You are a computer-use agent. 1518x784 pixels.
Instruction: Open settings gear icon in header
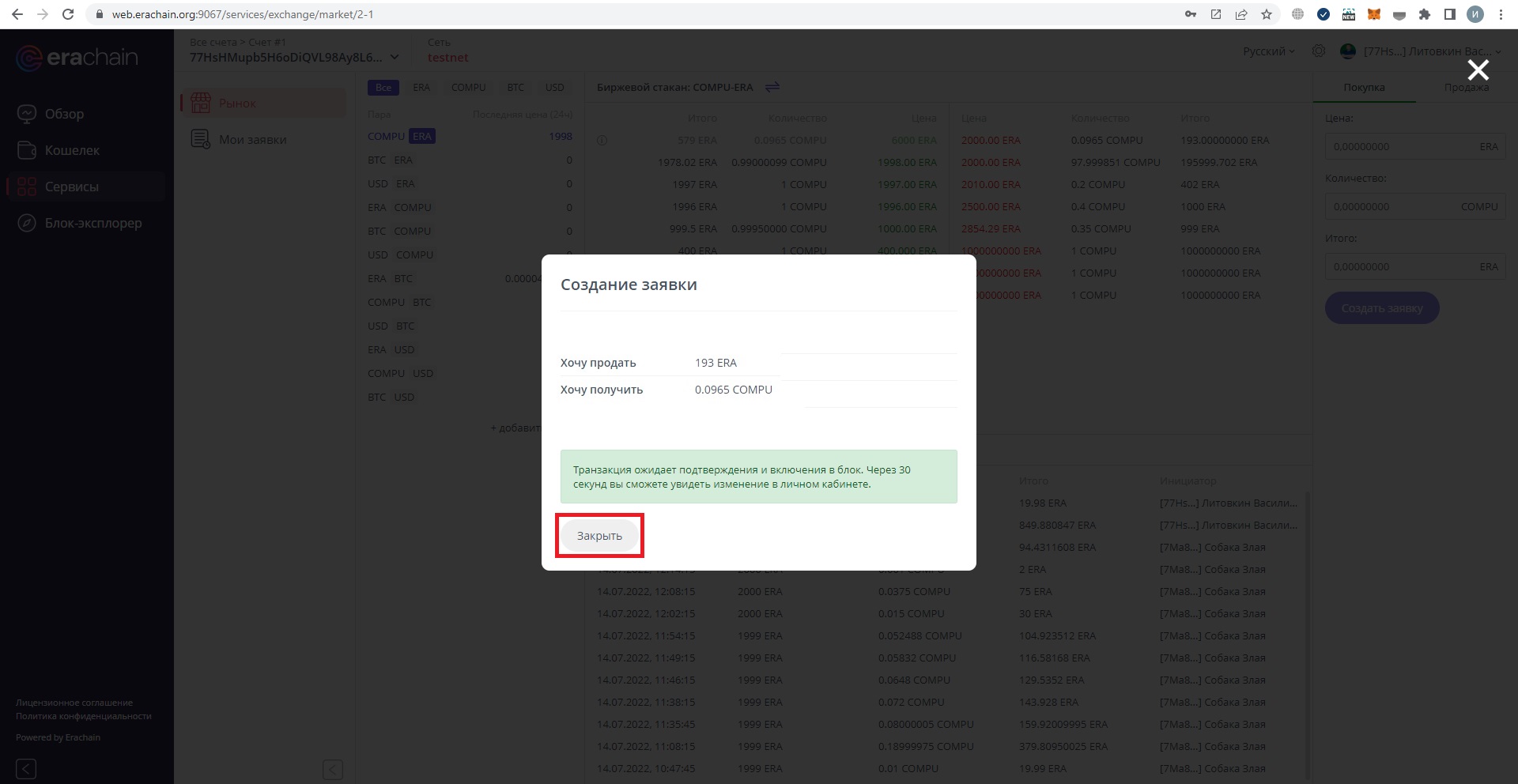click(x=1319, y=51)
